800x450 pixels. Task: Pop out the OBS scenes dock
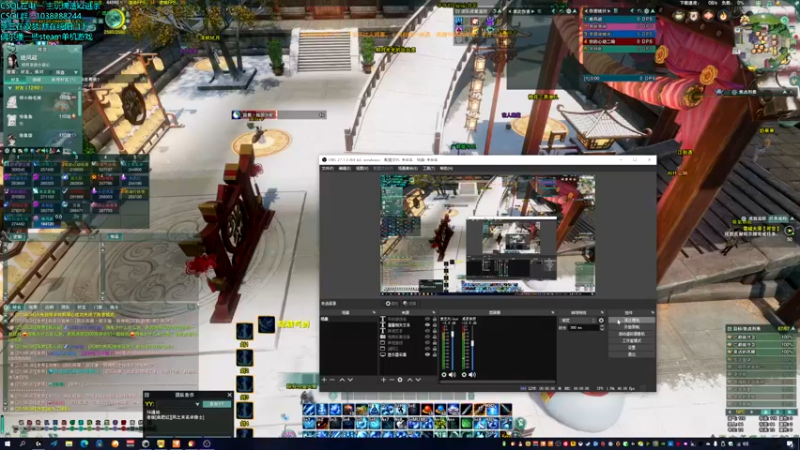point(374,312)
